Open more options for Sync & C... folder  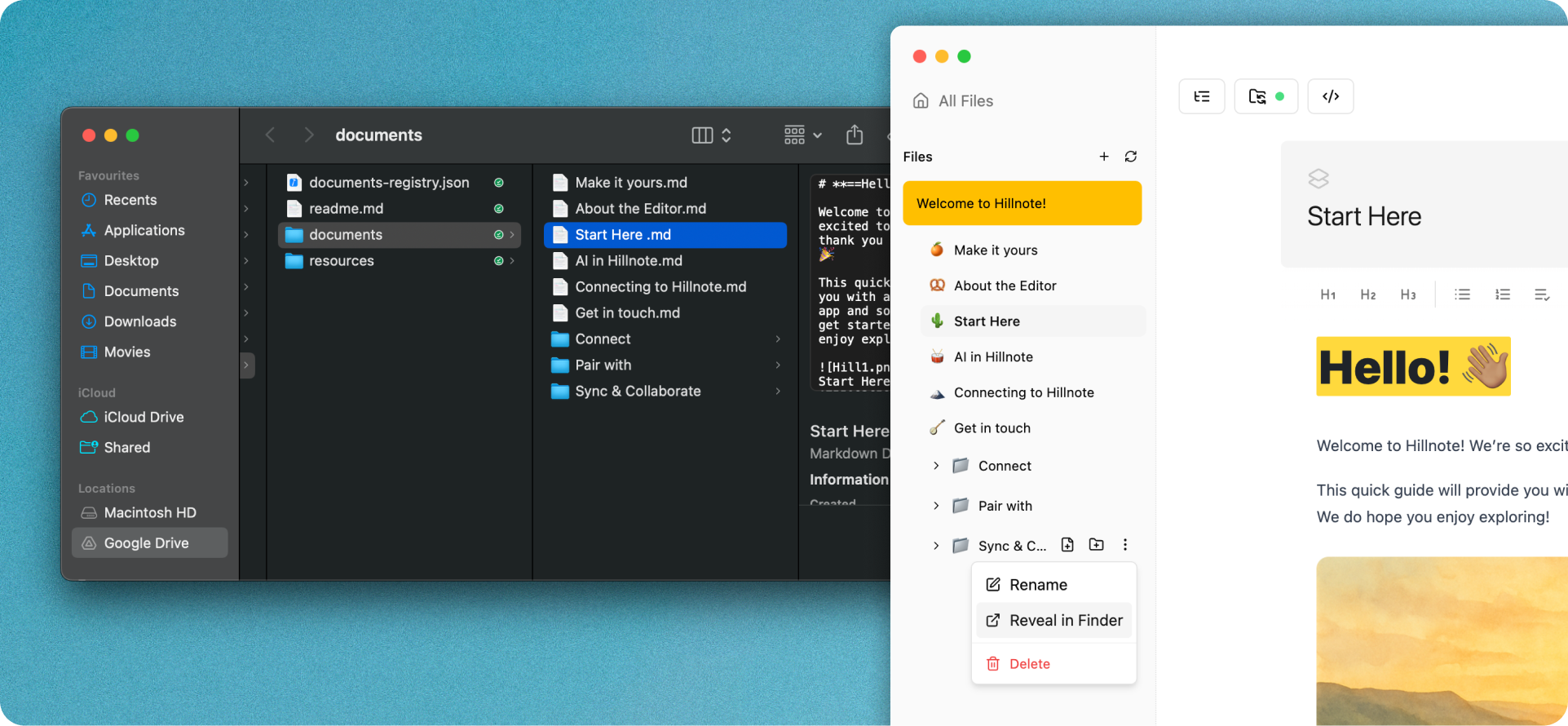(1125, 545)
